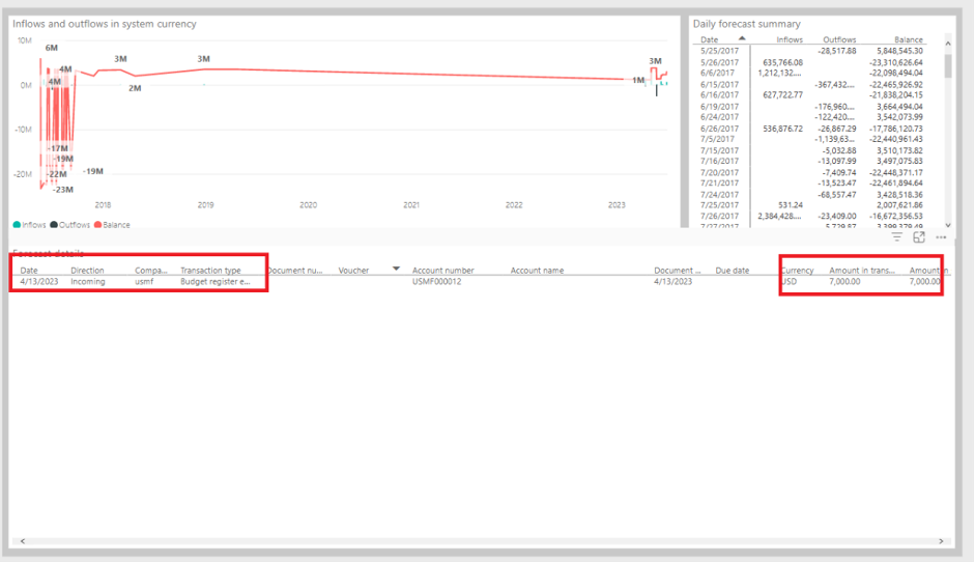This screenshot has width=977, height=564.
Task: Sort by Balance header in Daily forecast summary
Action: point(908,39)
